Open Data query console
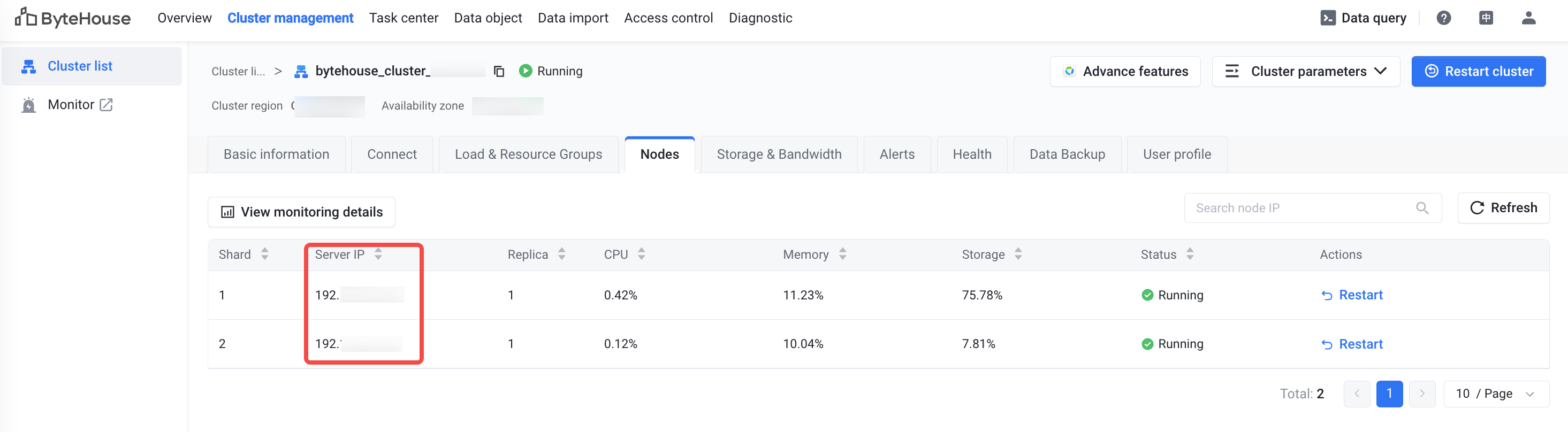Screen dimensions: 1568x432 point(1364,18)
